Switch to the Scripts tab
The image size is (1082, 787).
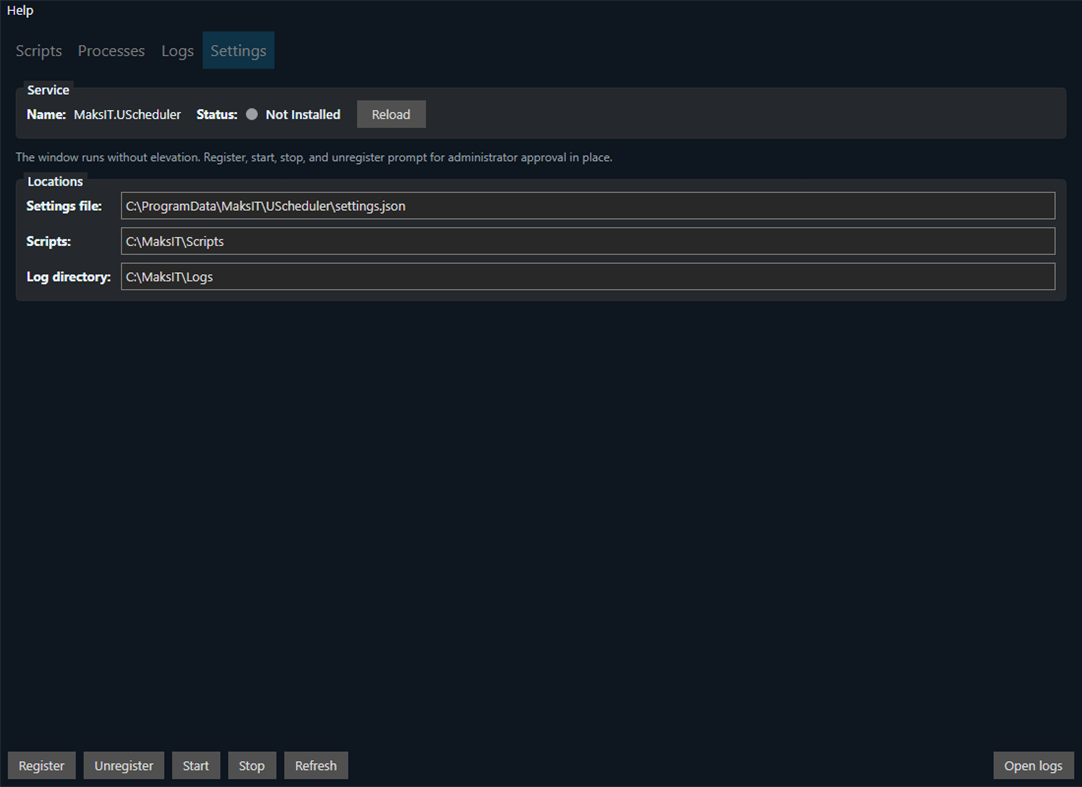[x=39, y=50]
